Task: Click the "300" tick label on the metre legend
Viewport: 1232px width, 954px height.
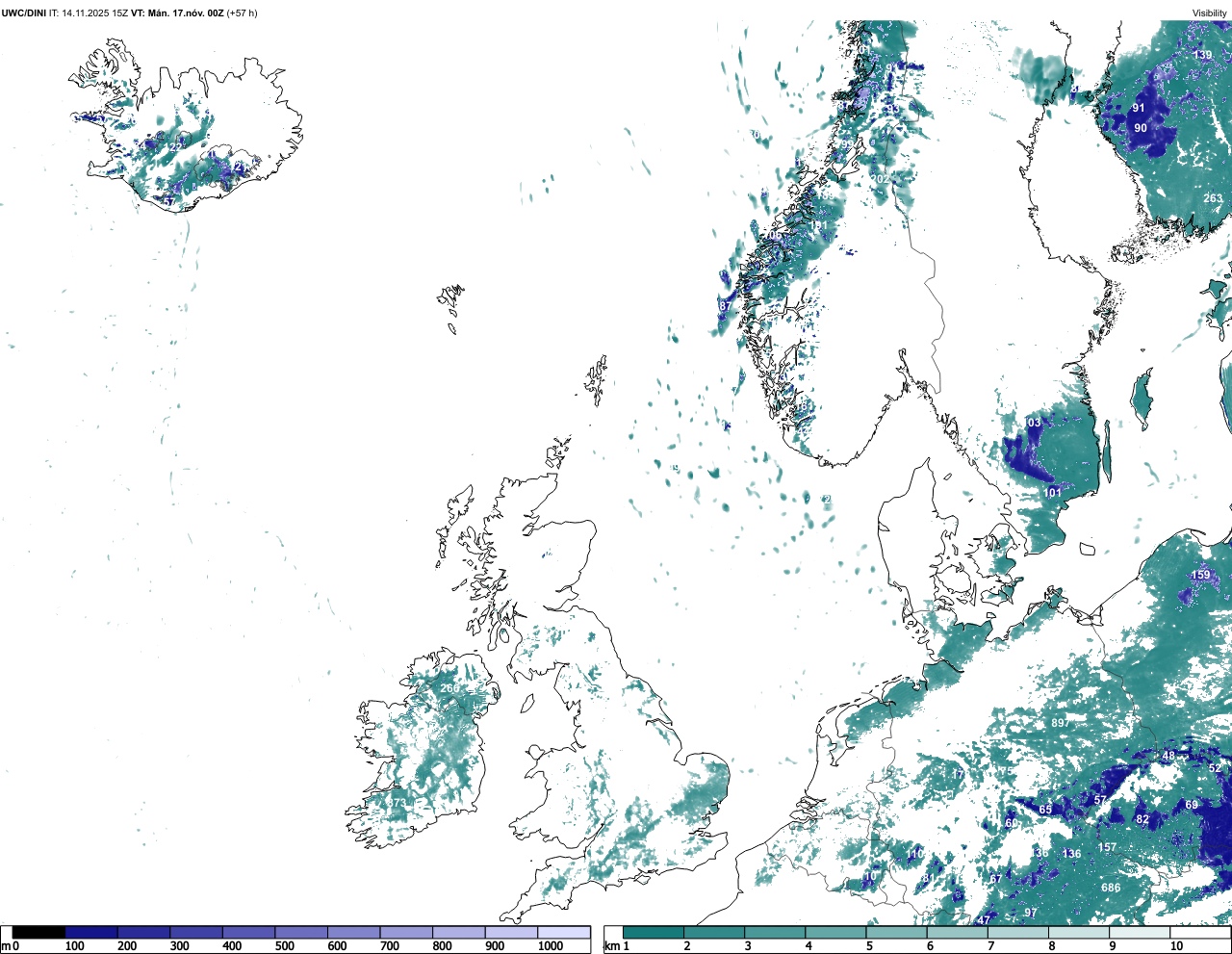Action: [x=179, y=946]
